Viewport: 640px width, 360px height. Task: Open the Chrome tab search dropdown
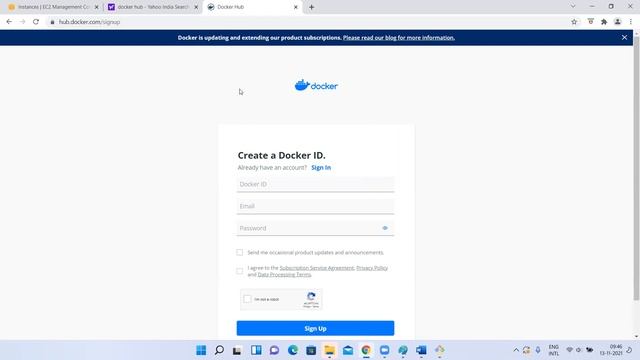[573, 7]
